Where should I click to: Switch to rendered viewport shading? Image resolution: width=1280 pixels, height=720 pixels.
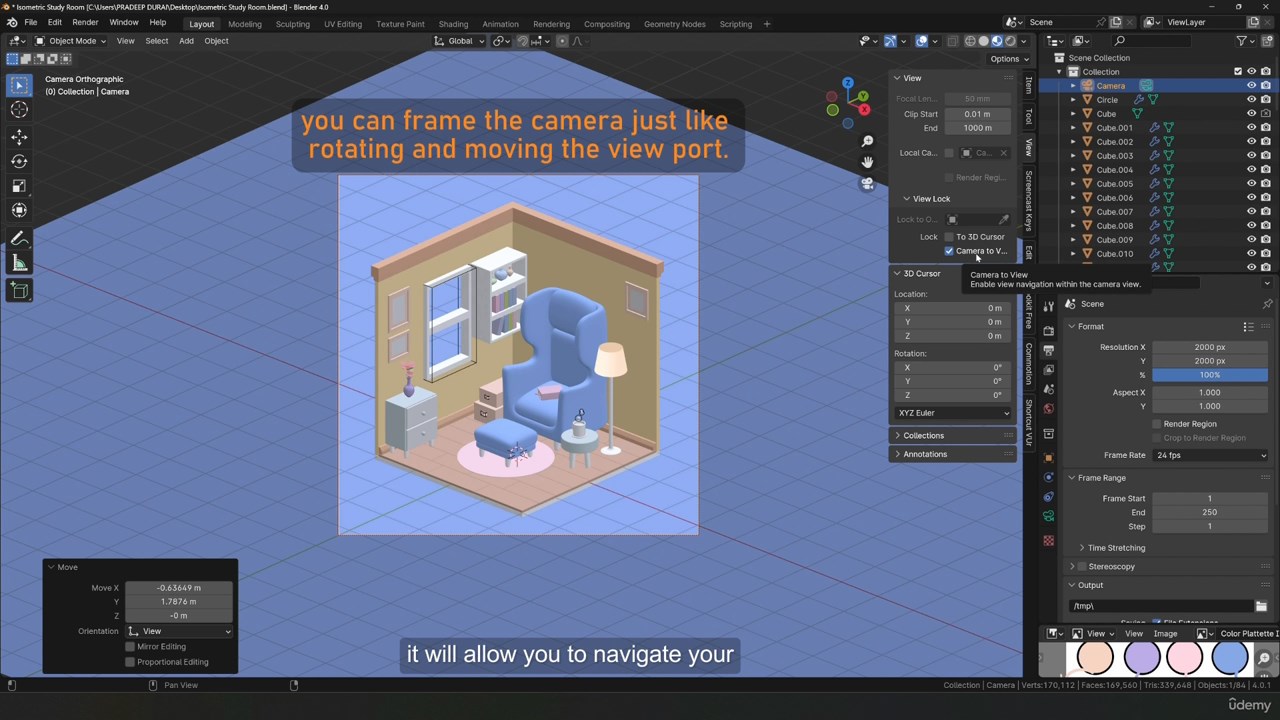click(1011, 41)
